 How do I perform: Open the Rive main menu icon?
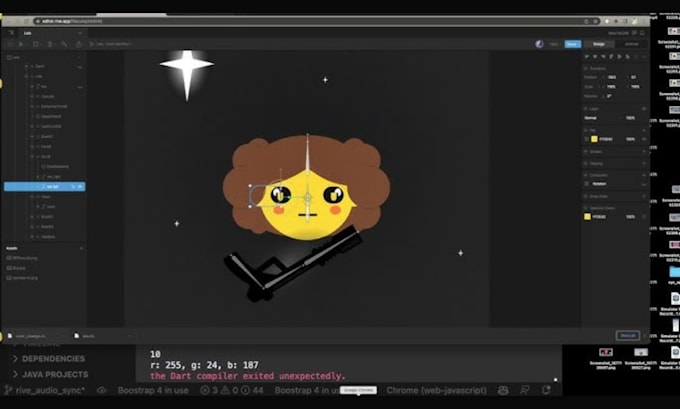click(11, 33)
